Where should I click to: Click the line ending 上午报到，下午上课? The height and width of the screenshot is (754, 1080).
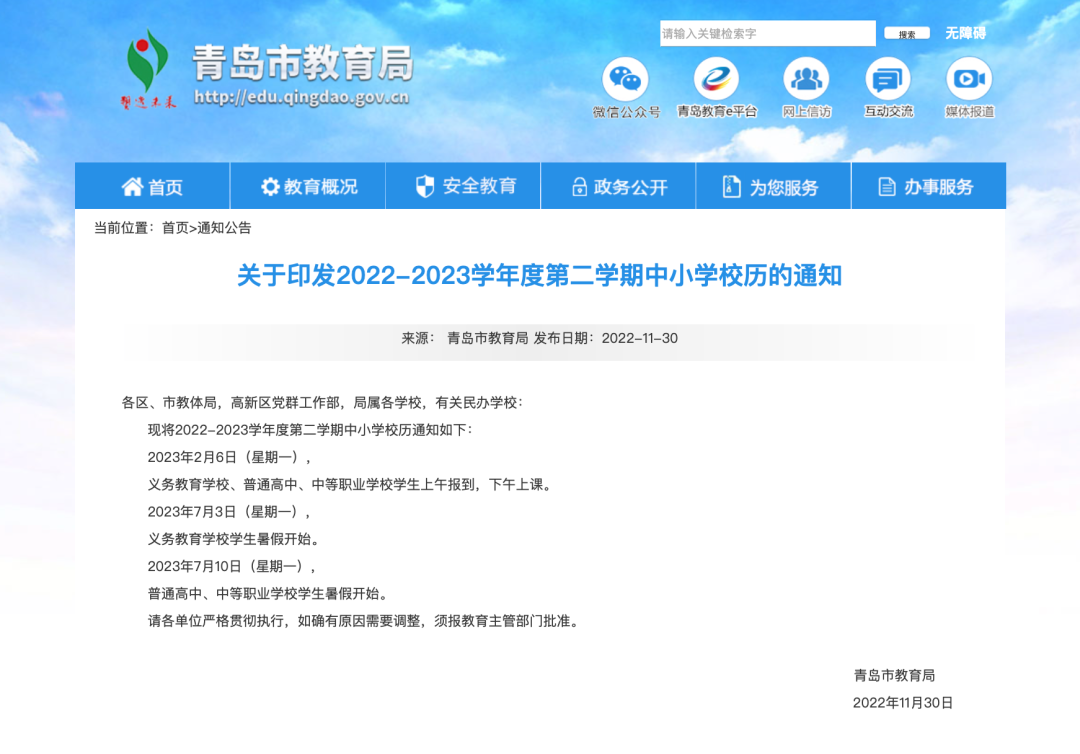(351, 485)
